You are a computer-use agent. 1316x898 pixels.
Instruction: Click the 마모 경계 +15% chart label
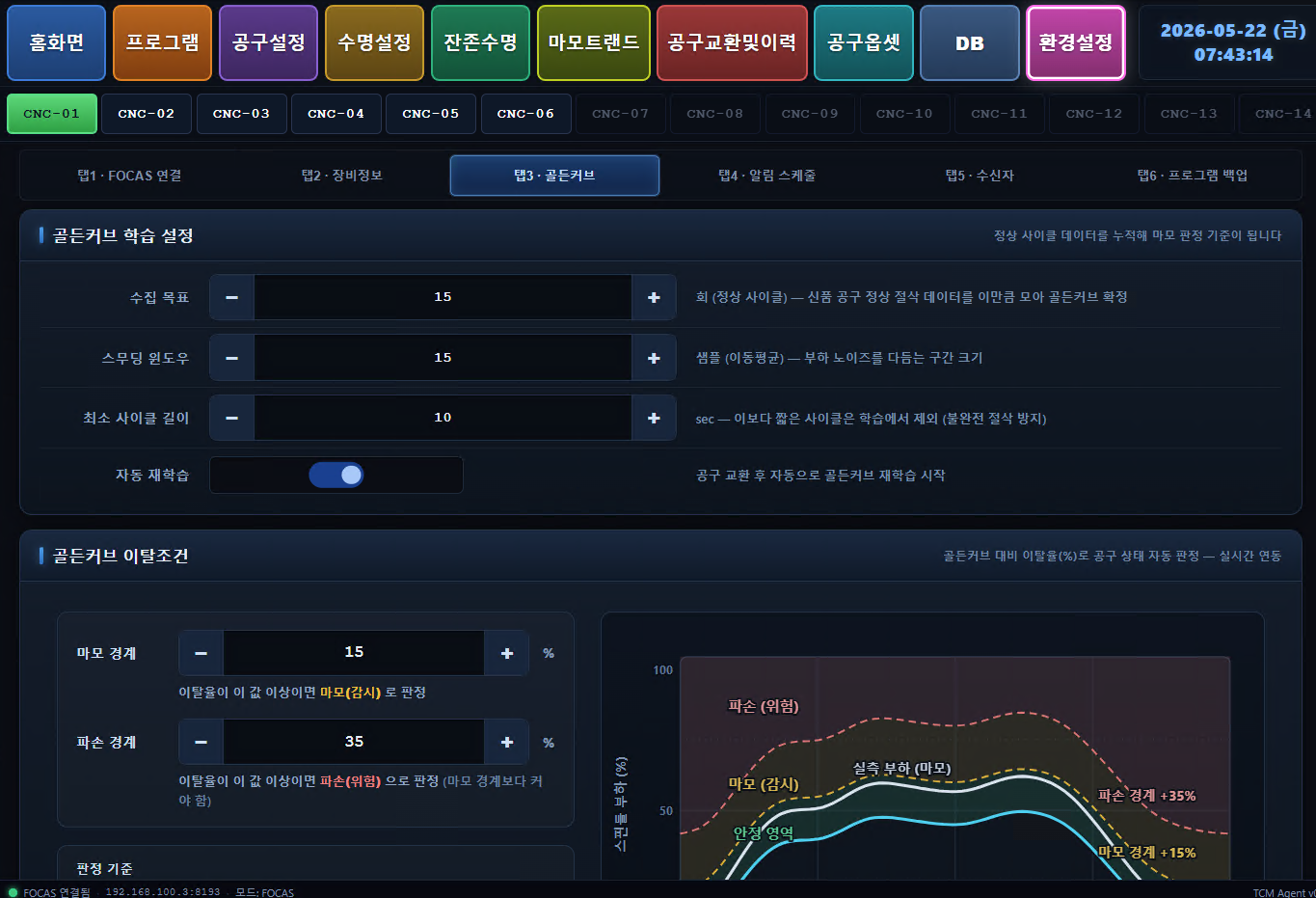1147,853
